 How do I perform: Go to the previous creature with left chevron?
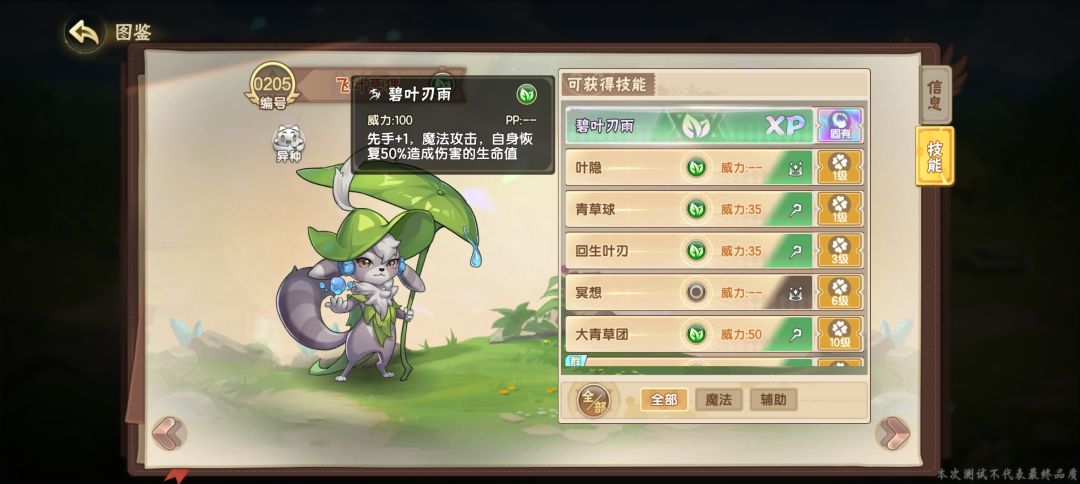coord(169,433)
